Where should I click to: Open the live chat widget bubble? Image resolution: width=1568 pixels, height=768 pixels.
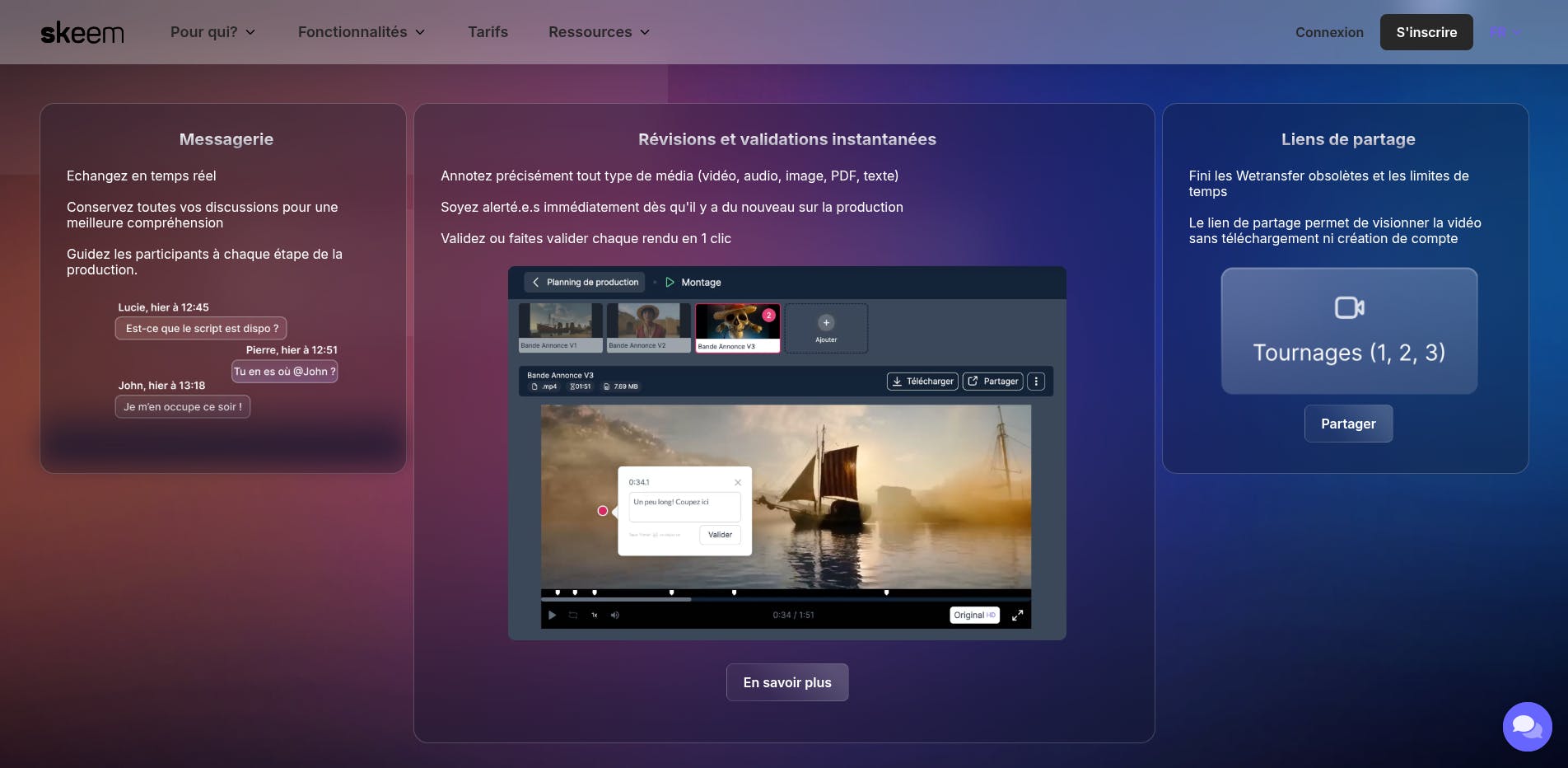click(x=1527, y=726)
